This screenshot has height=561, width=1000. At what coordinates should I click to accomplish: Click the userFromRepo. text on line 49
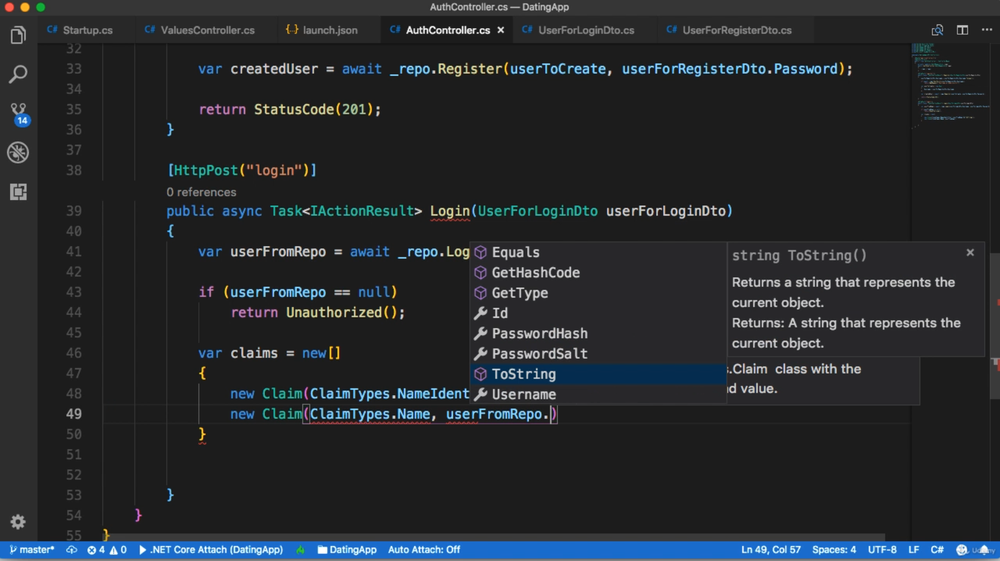497,414
